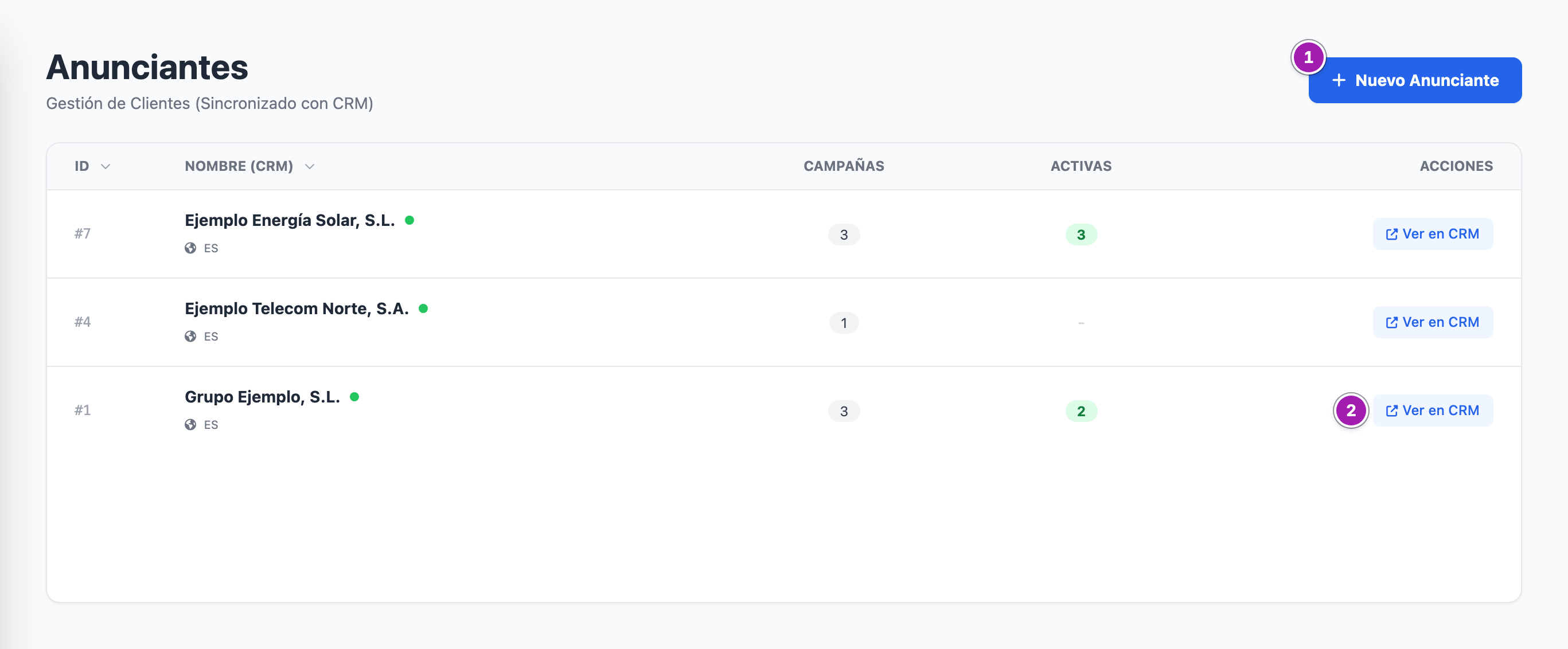Click the globe icon under Ejemplo Telecom Norte
Screen dimensions: 1568x649
click(190, 337)
